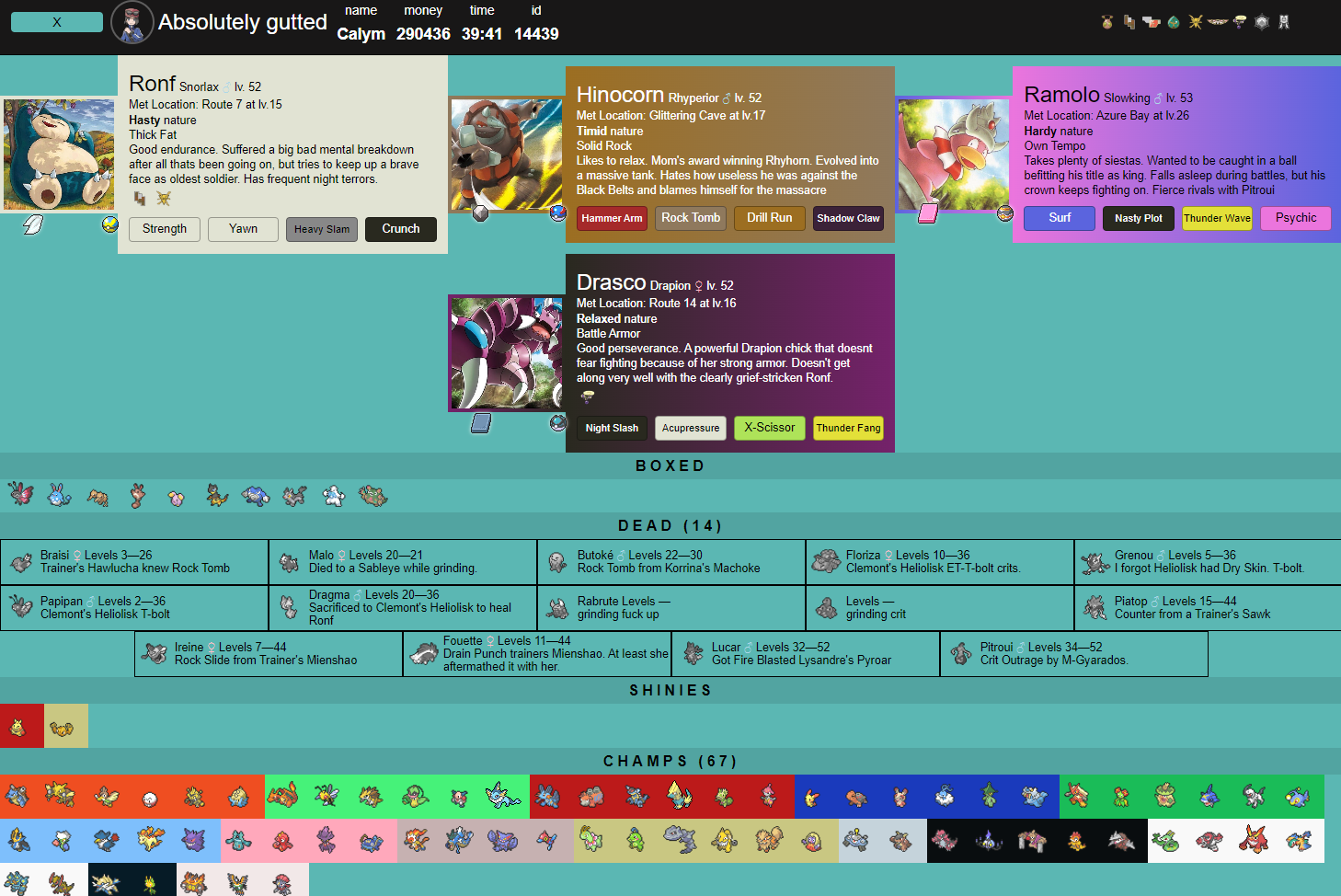Click the Acupressure move button
Screen dimensions: 1341x896
tap(691, 428)
